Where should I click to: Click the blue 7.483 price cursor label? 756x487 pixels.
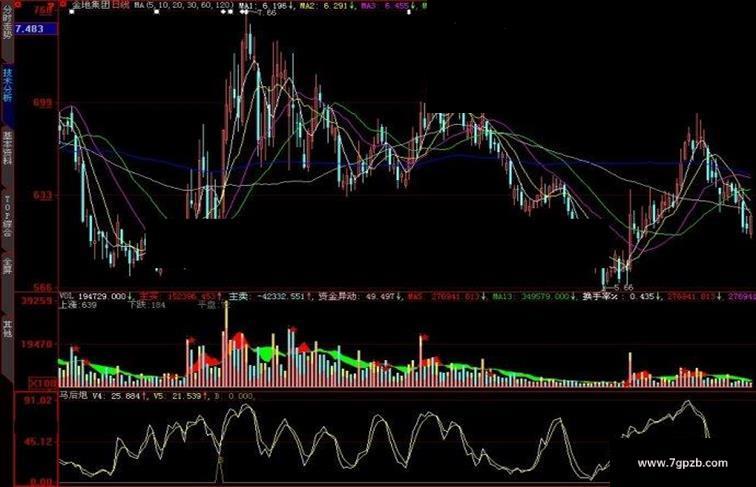tap(36, 29)
